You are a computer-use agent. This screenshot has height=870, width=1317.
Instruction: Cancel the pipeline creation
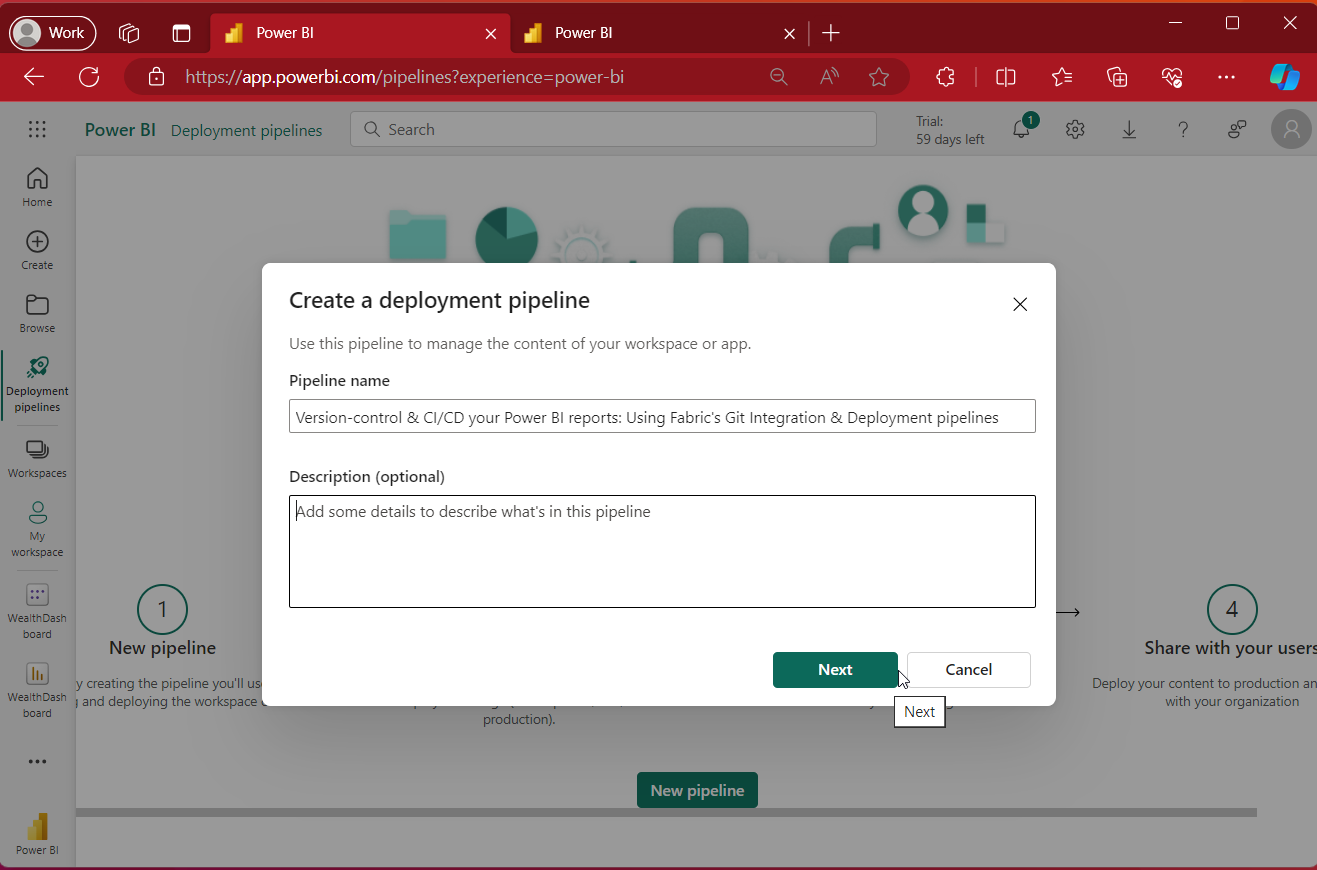pos(967,670)
